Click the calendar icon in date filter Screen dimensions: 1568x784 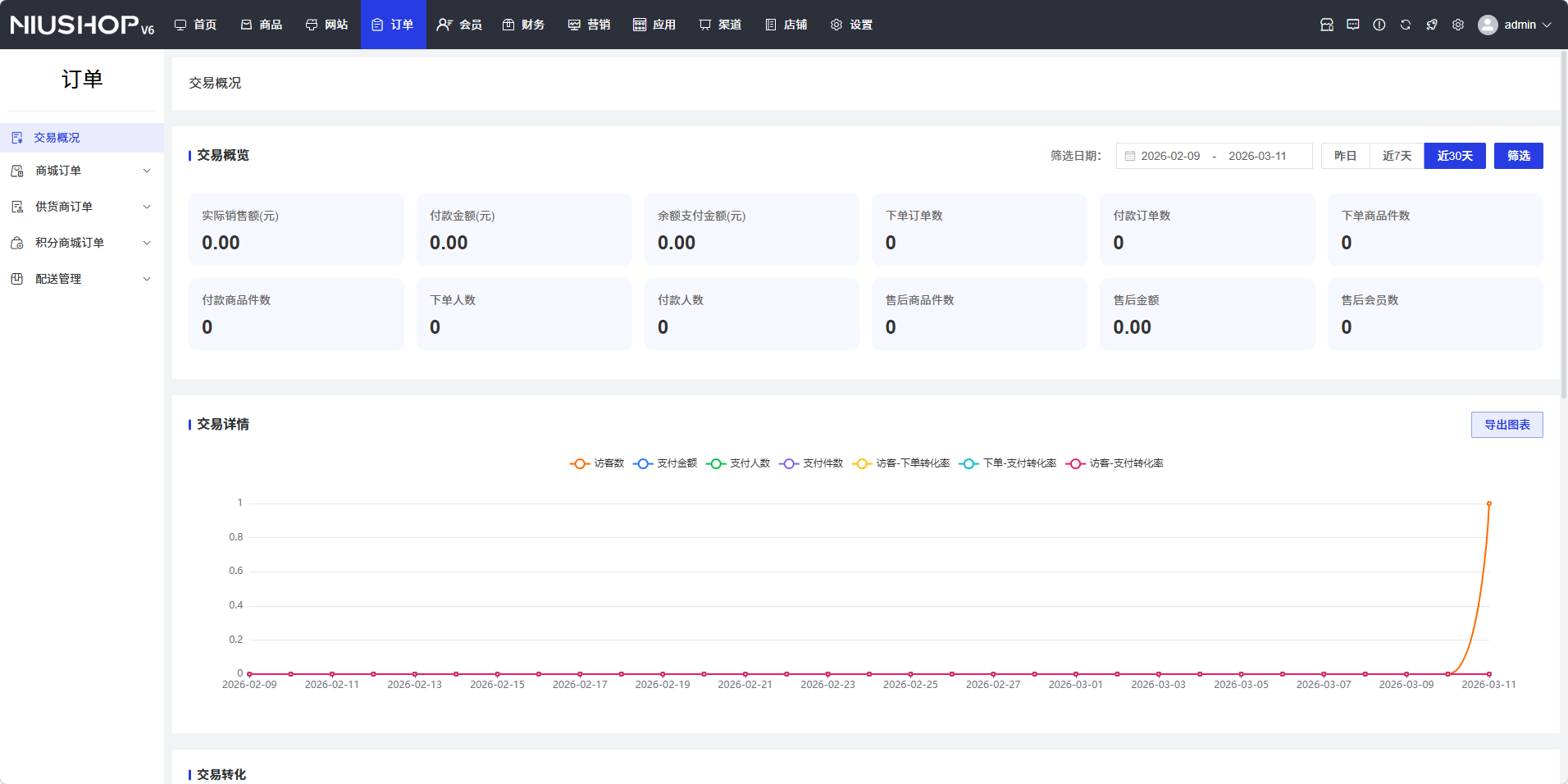pos(1130,156)
